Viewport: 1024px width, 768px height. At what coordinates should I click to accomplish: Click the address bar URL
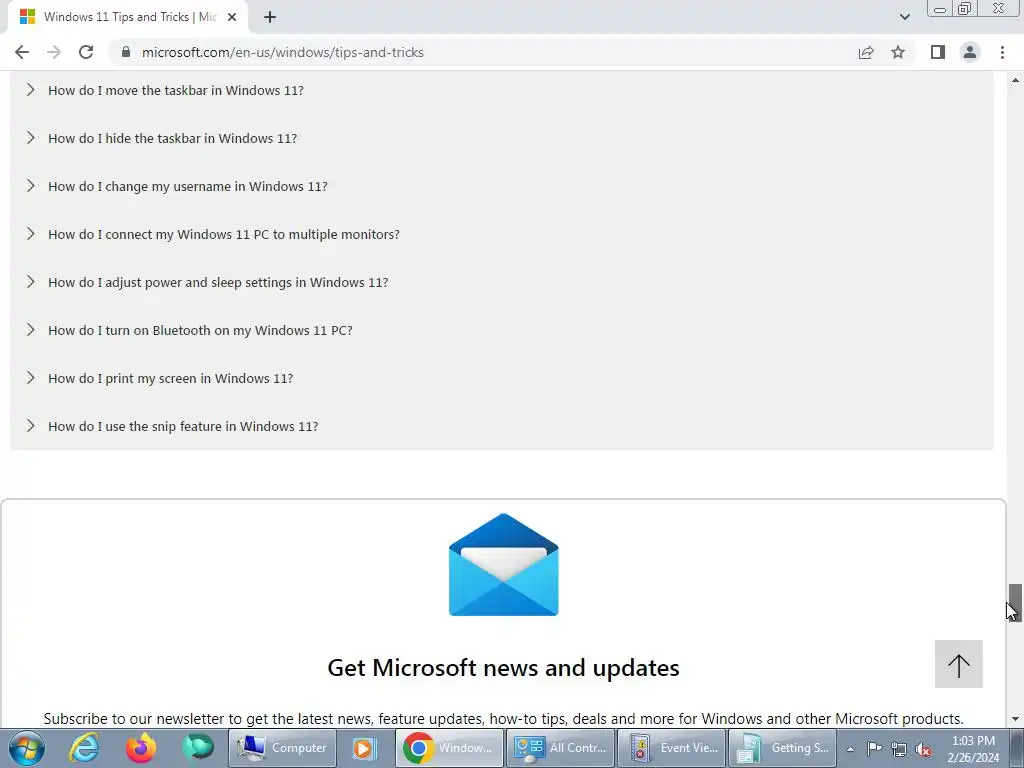click(x=283, y=52)
